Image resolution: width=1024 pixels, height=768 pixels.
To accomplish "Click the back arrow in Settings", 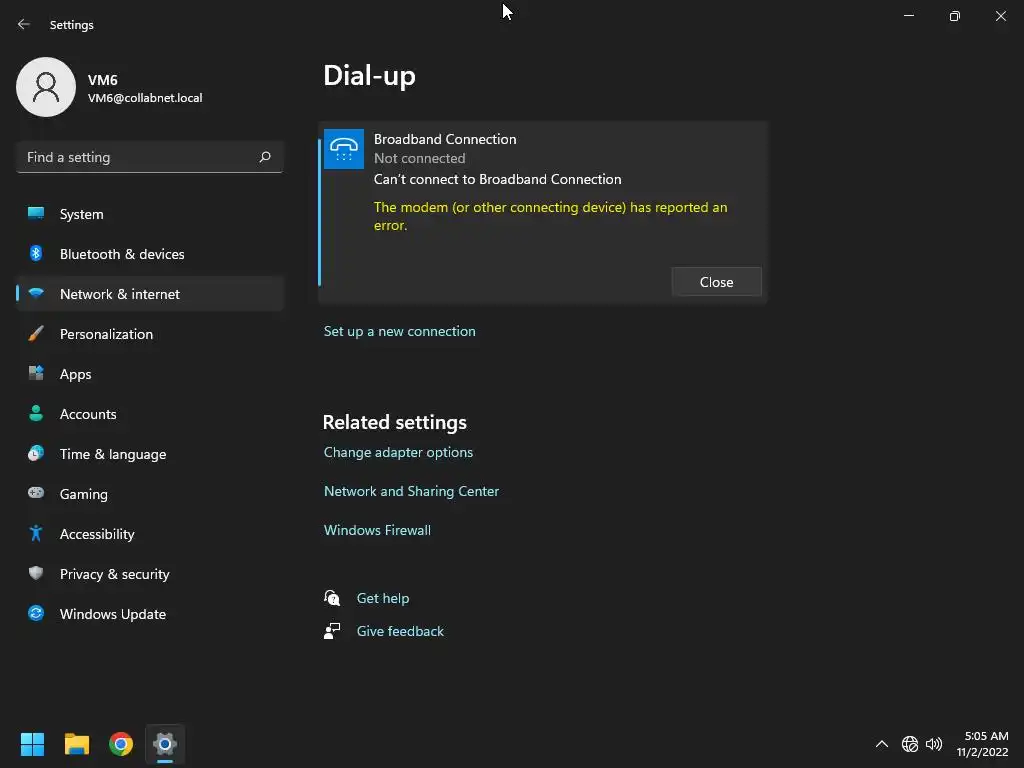I will pyautogui.click(x=24, y=24).
